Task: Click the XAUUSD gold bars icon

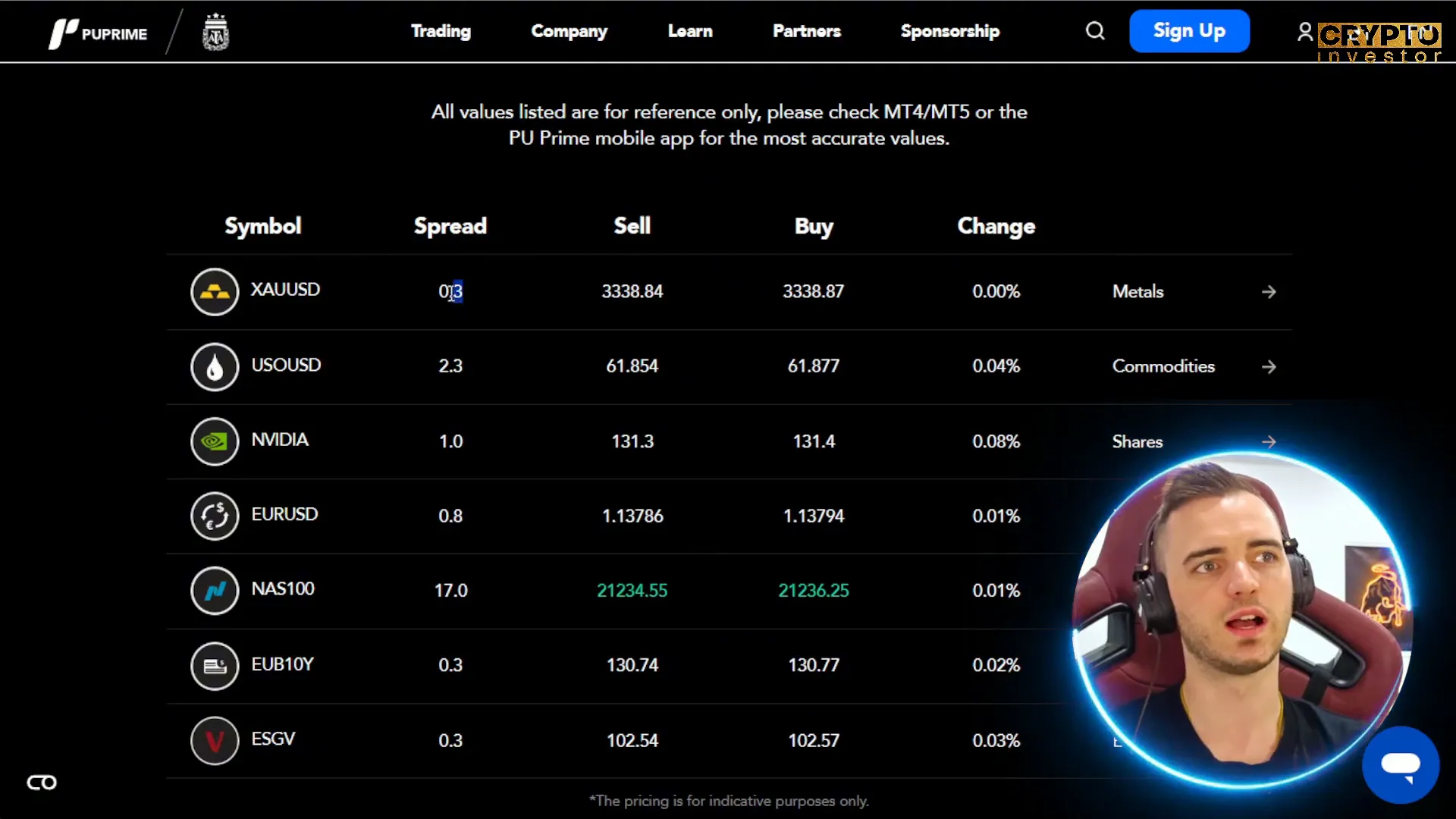Action: [x=215, y=291]
